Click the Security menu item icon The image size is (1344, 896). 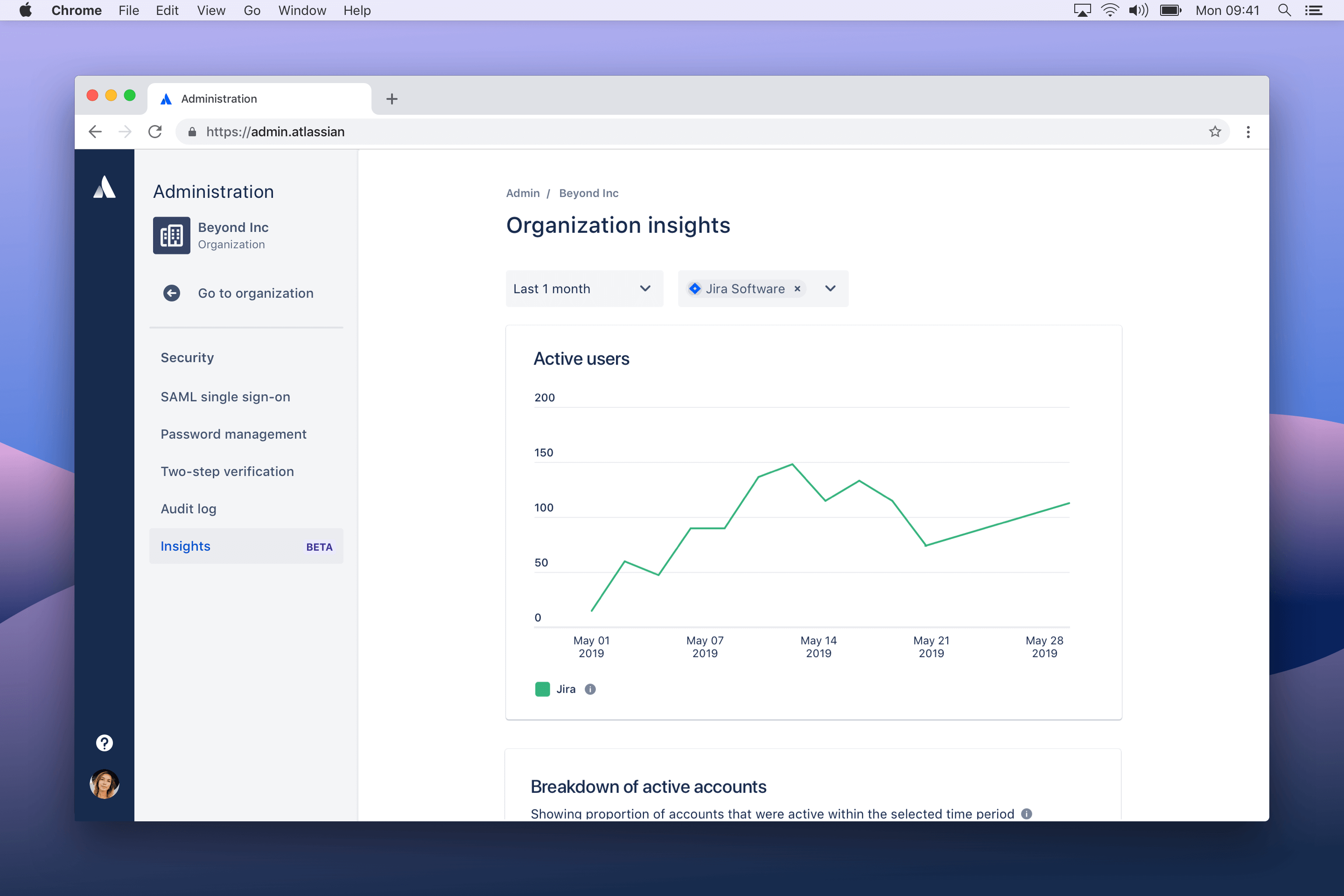coord(186,357)
